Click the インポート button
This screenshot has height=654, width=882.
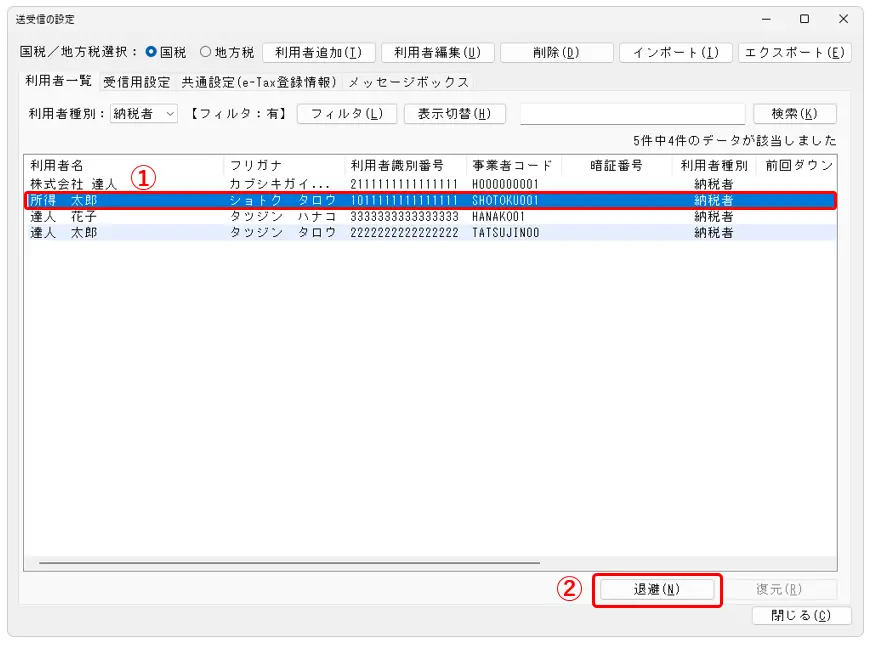click(x=675, y=53)
